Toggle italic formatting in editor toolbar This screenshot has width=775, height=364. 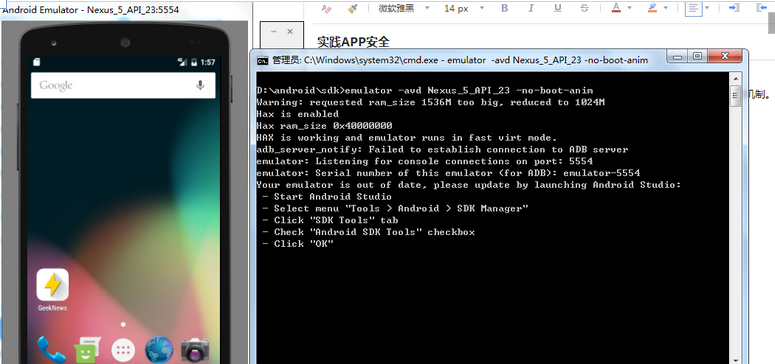[531, 8]
